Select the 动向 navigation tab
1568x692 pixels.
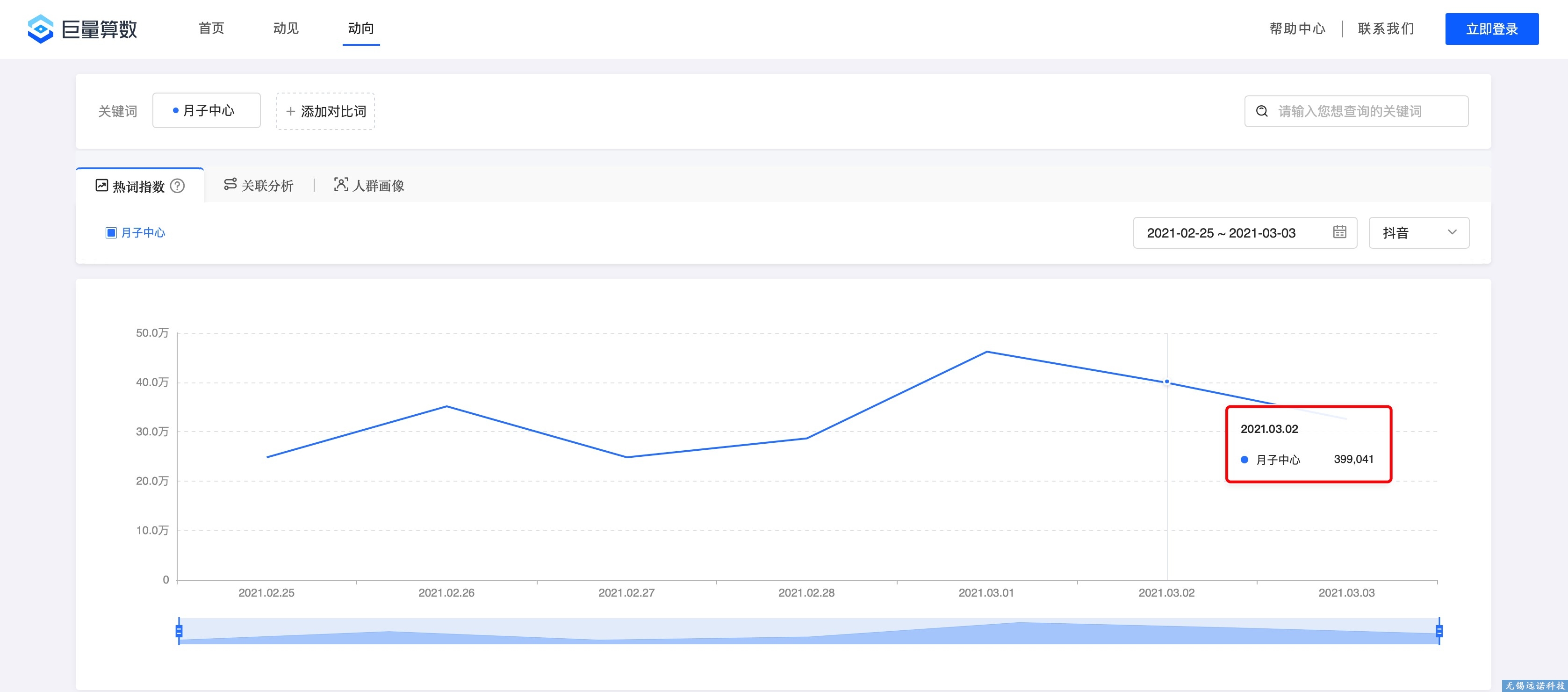click(361, 29)
